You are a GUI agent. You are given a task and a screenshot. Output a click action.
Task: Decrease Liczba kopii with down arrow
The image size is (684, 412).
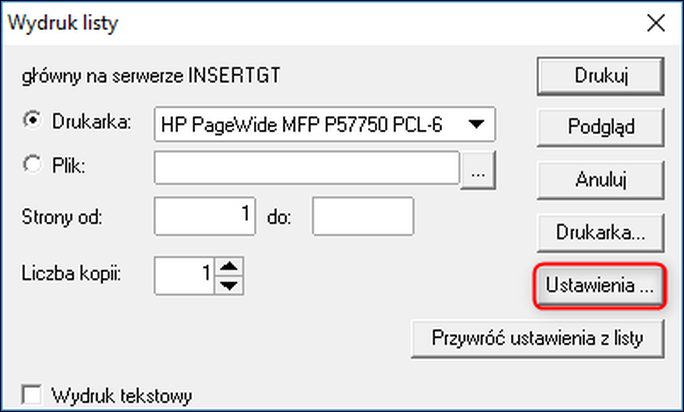click(x=230, y=285)
